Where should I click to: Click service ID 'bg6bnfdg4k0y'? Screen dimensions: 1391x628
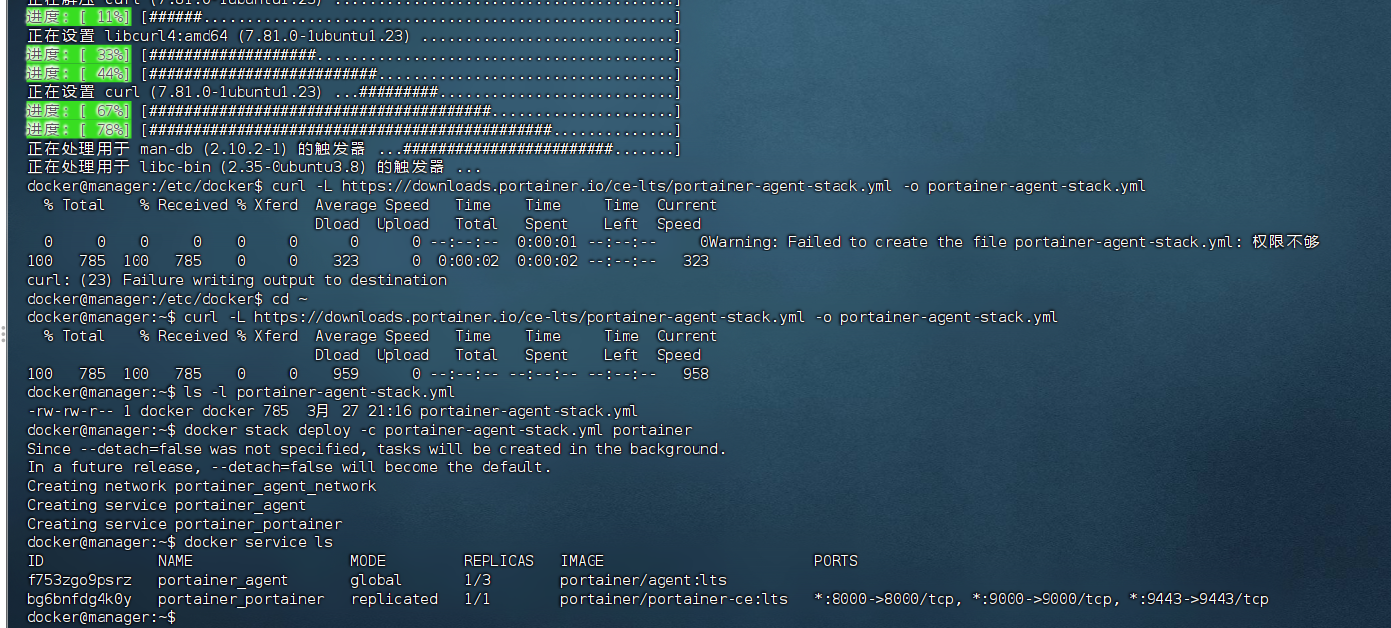(79, 599)
